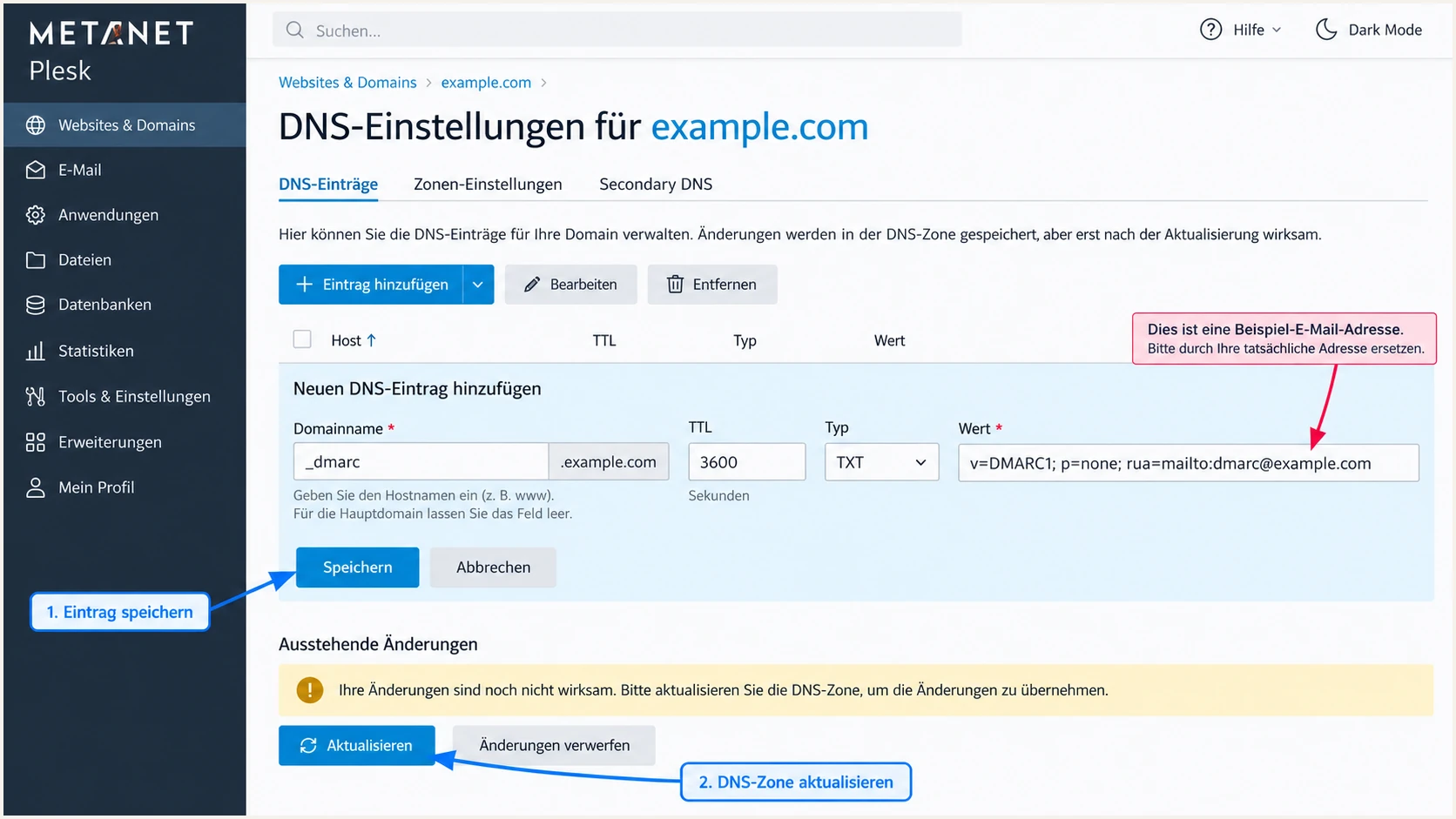Click the METANET Plesk logo

point(111,51)
